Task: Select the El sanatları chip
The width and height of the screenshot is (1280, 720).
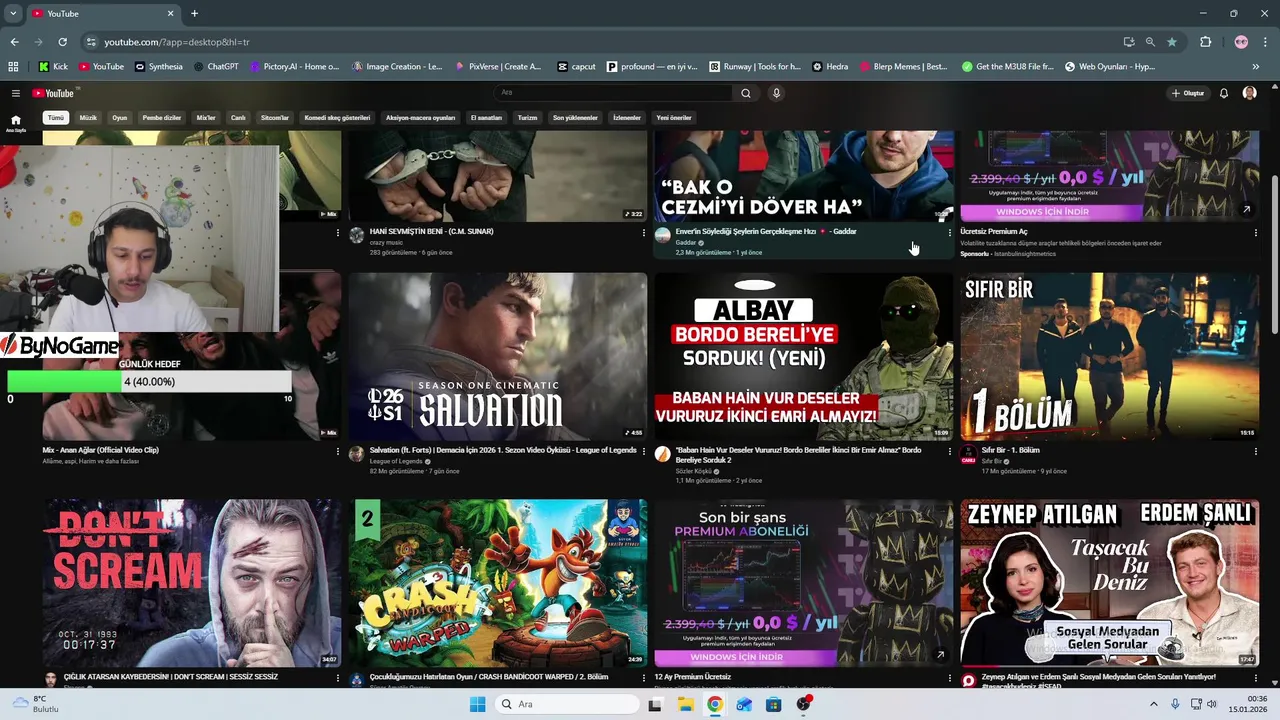Action: (x=486, y=118)
